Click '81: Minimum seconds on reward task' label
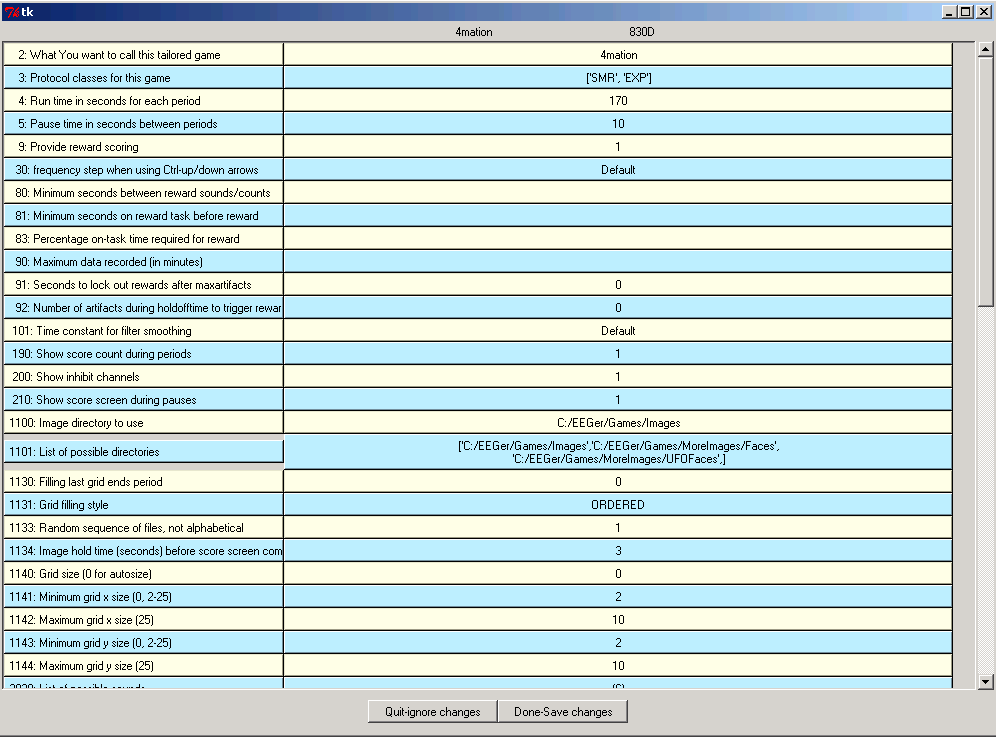This screenshot has height=737, width=996. pos(144,215)
